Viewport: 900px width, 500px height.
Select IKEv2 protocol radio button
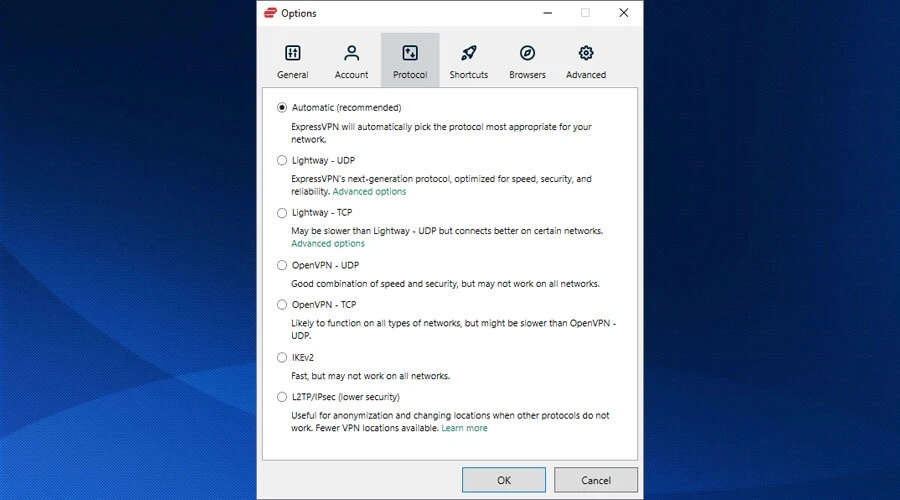click(282, 357)
